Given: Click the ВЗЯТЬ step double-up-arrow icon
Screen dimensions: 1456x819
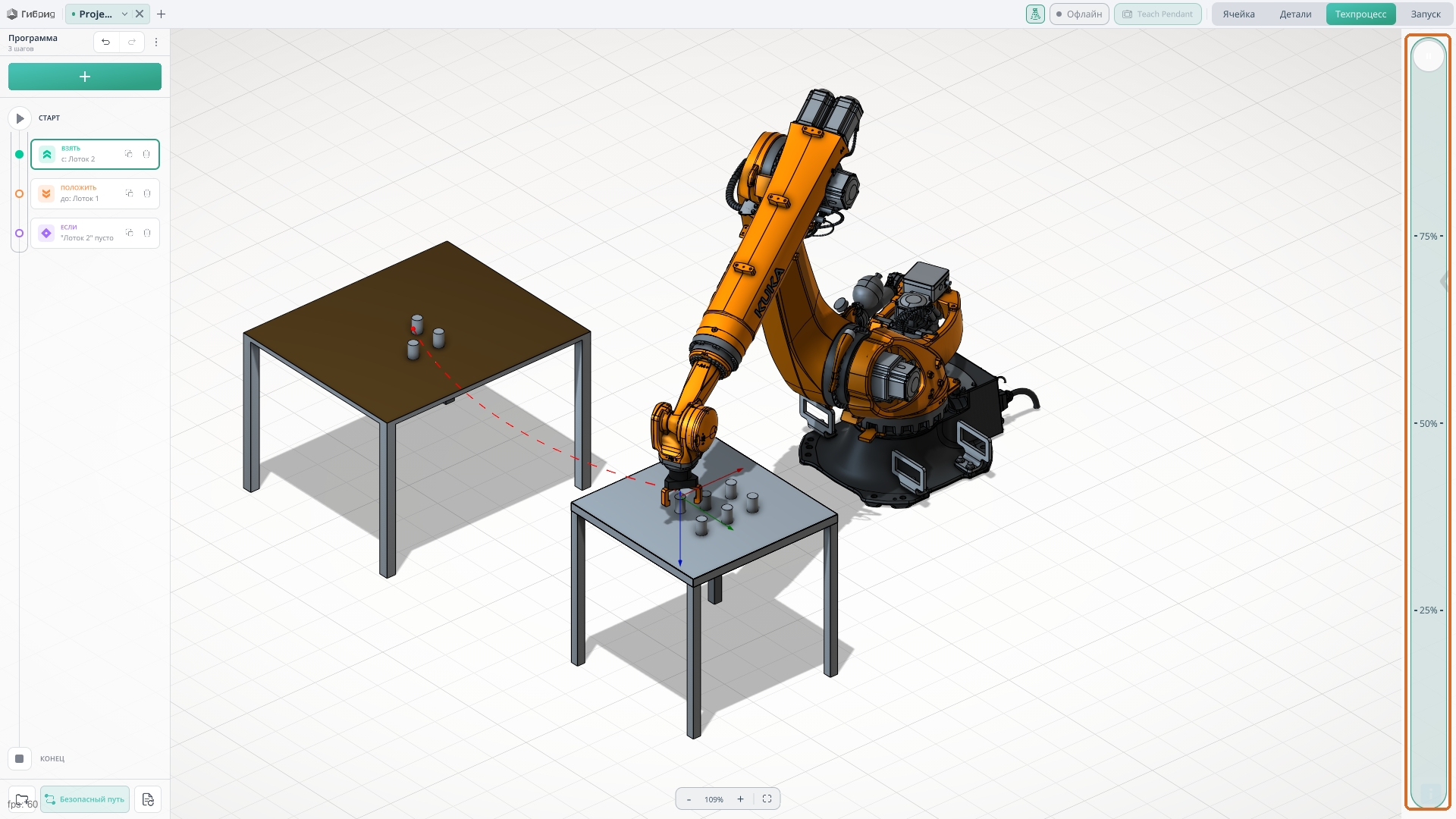Looking at the screenshot, I should (47, 154).
